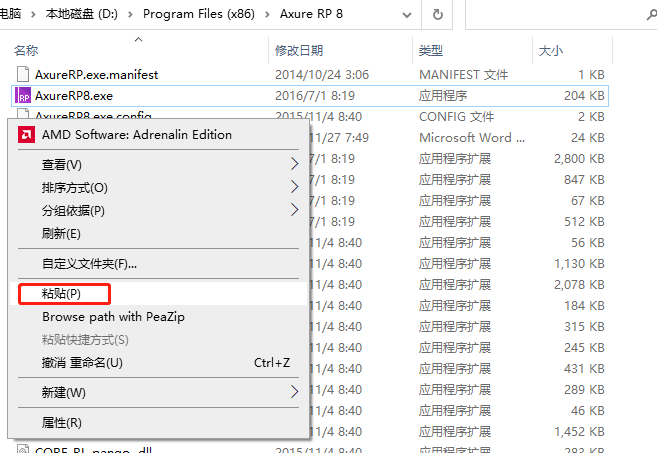
Task: Click the 大小 column header
Action: click(551, 50)
